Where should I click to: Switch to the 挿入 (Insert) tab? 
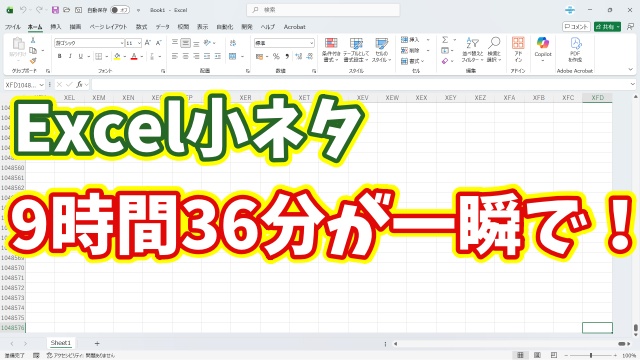coord(56,27)
